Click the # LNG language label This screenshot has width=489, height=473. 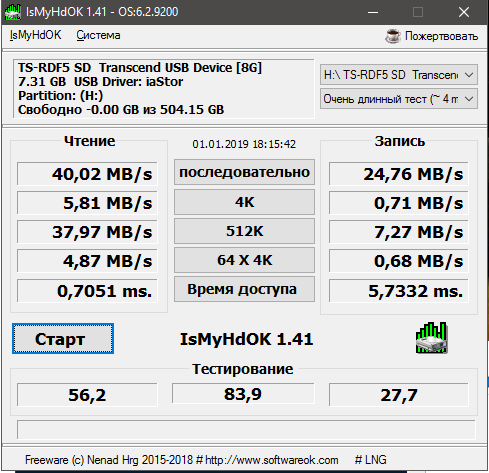click(371, 460)
